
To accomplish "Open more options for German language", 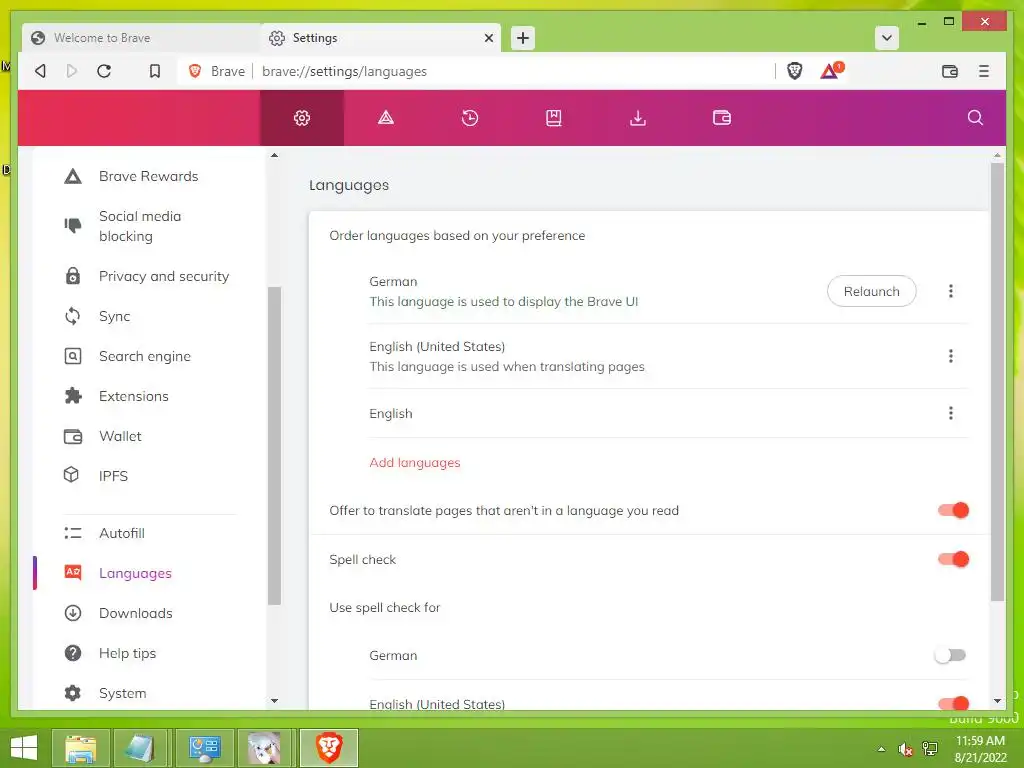I will [950, 291].
